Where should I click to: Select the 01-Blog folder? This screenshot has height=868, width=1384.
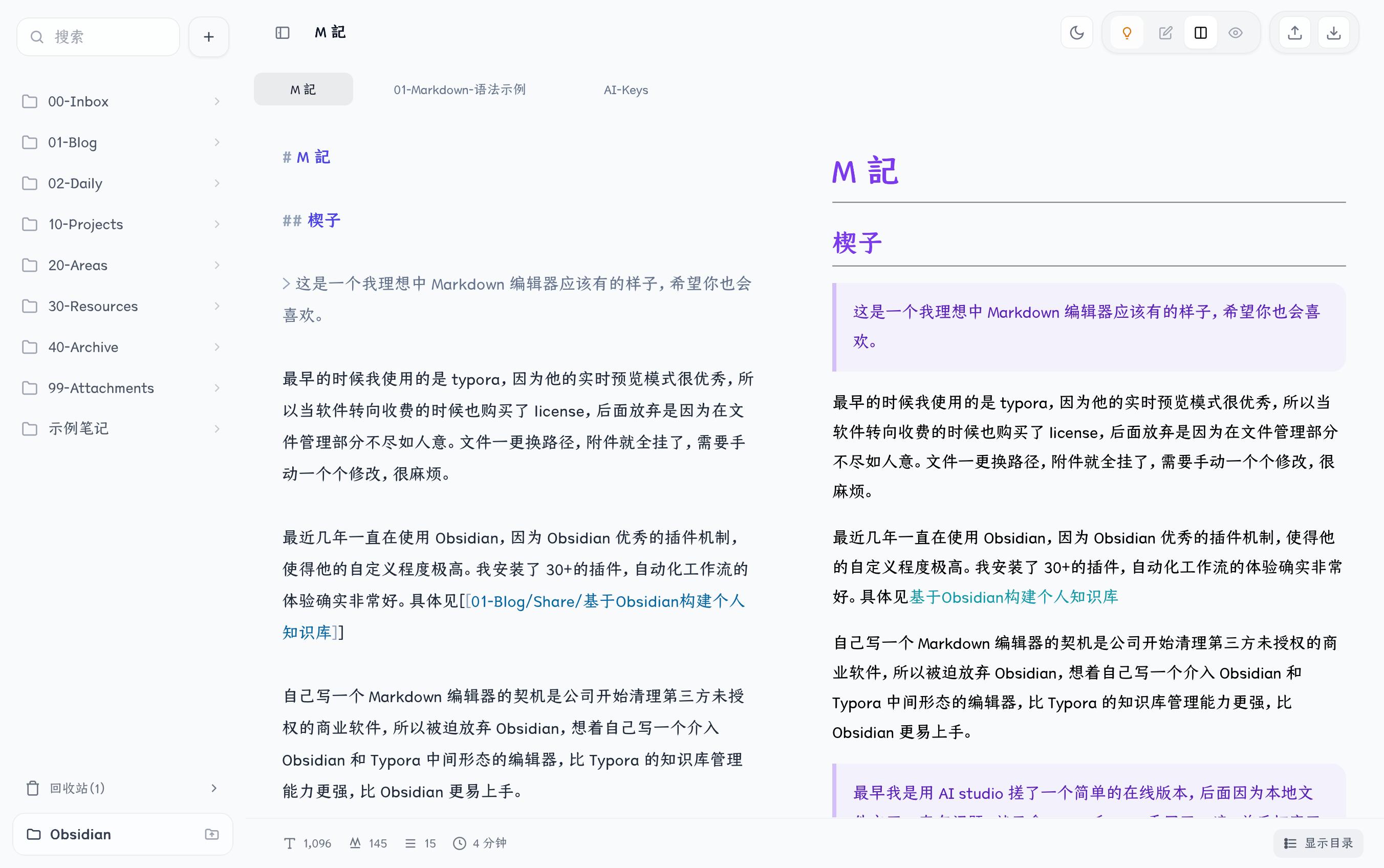(123, 142)
